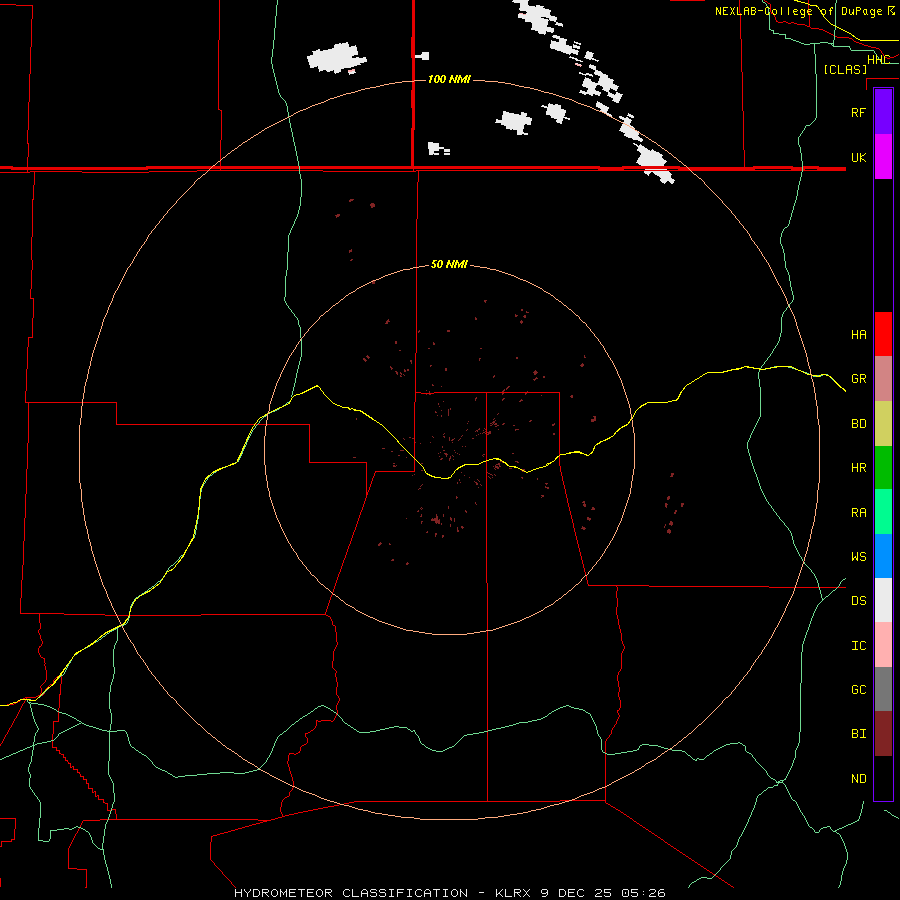This screenshot has width=900, height=900.
Task: Click the HA red legend swatch
Action: point(883,334)
